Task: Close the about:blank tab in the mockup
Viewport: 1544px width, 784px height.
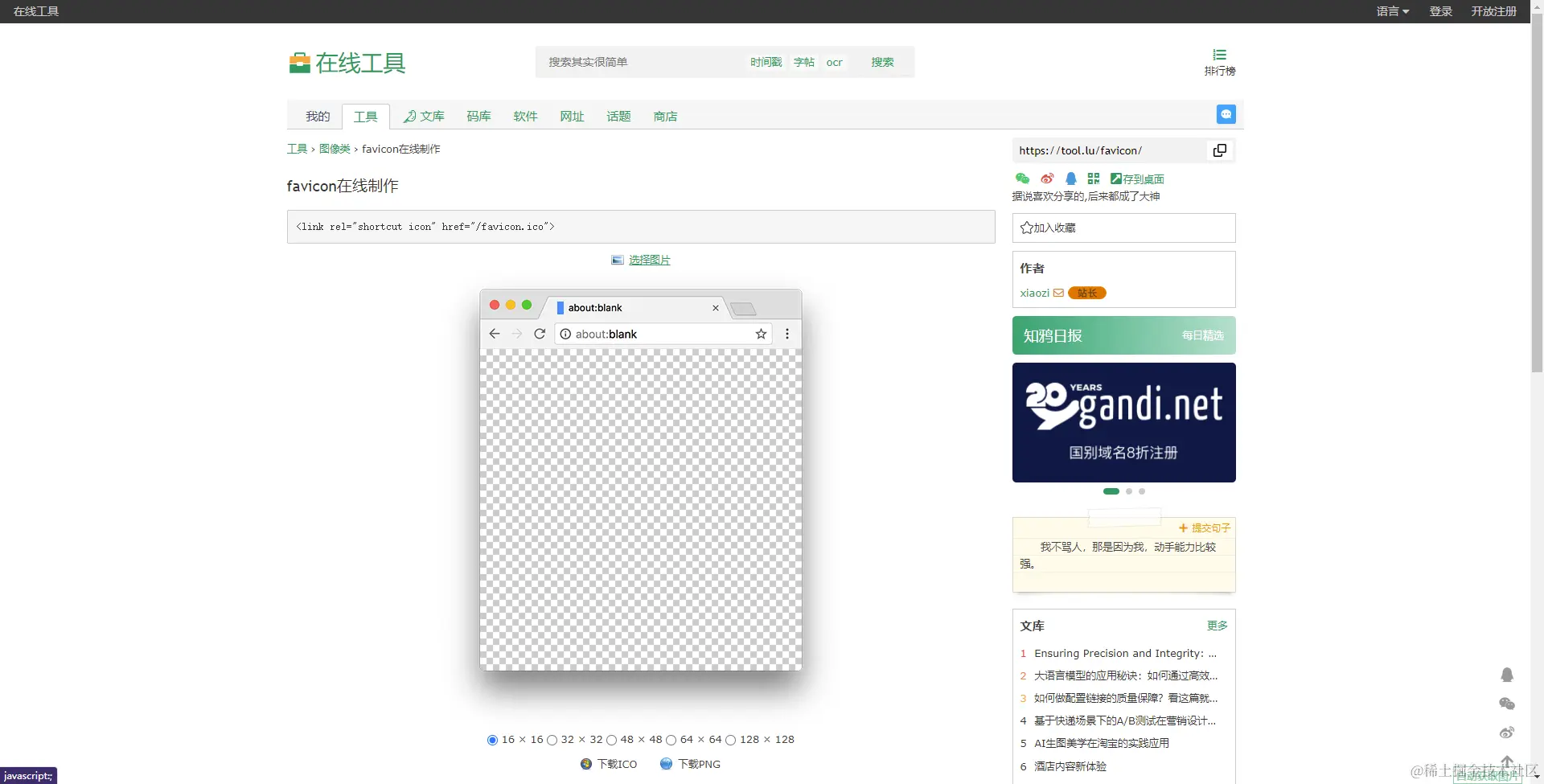Action: [x=716, y=308]
